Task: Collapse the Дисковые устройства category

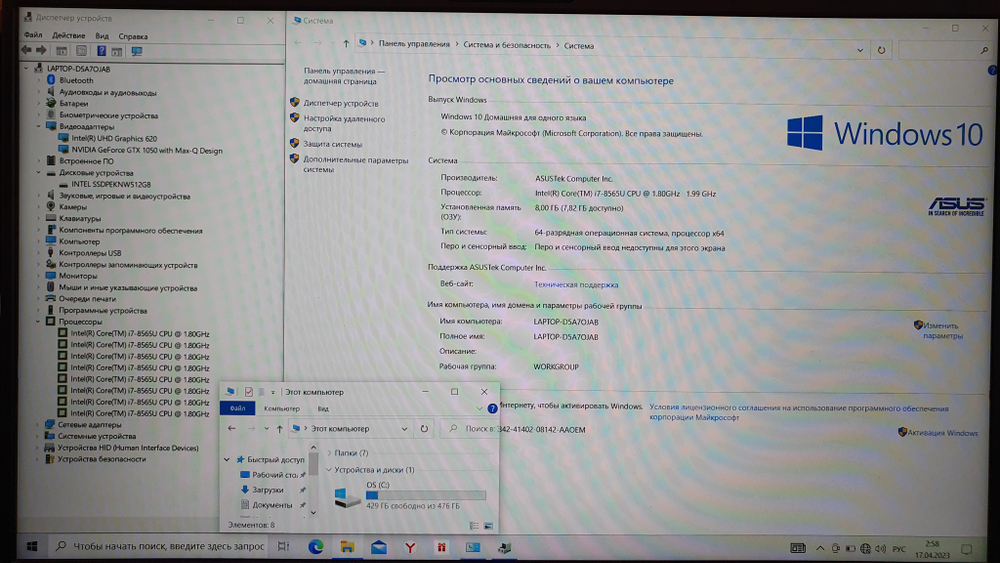Action: pos(38,173)
